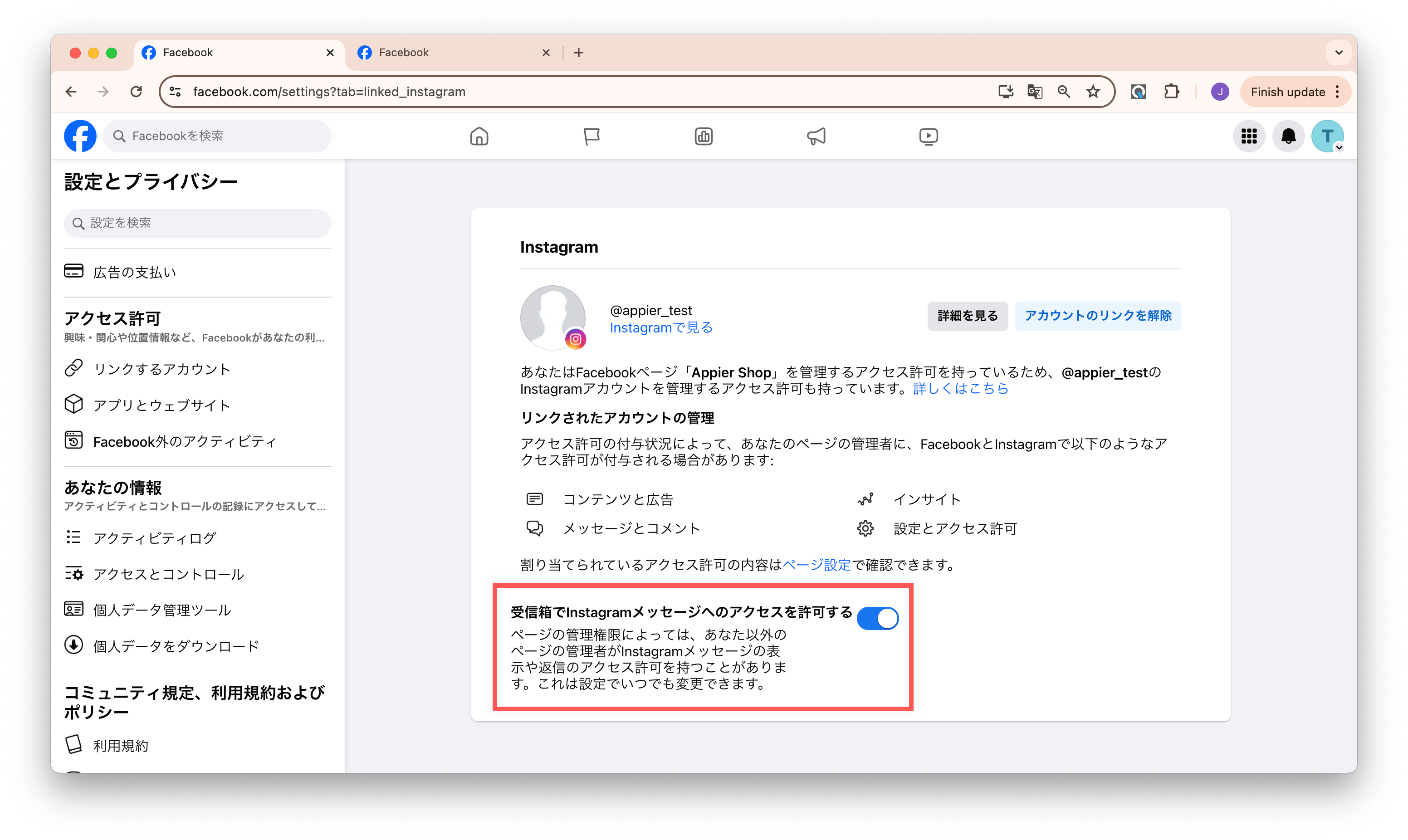
Task: Close the first Facebook tab
Action: 330,53
